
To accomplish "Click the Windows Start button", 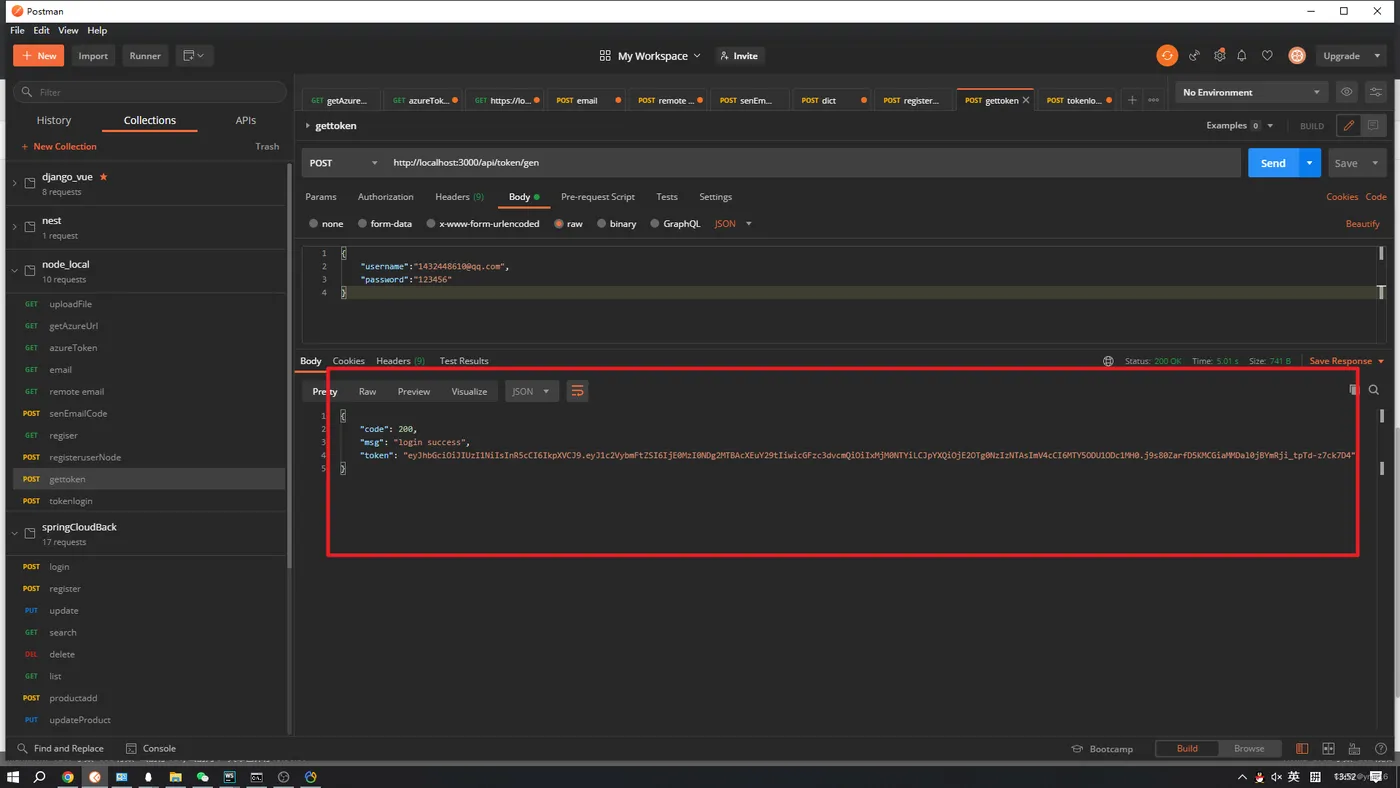I will (x=13, y=777).
